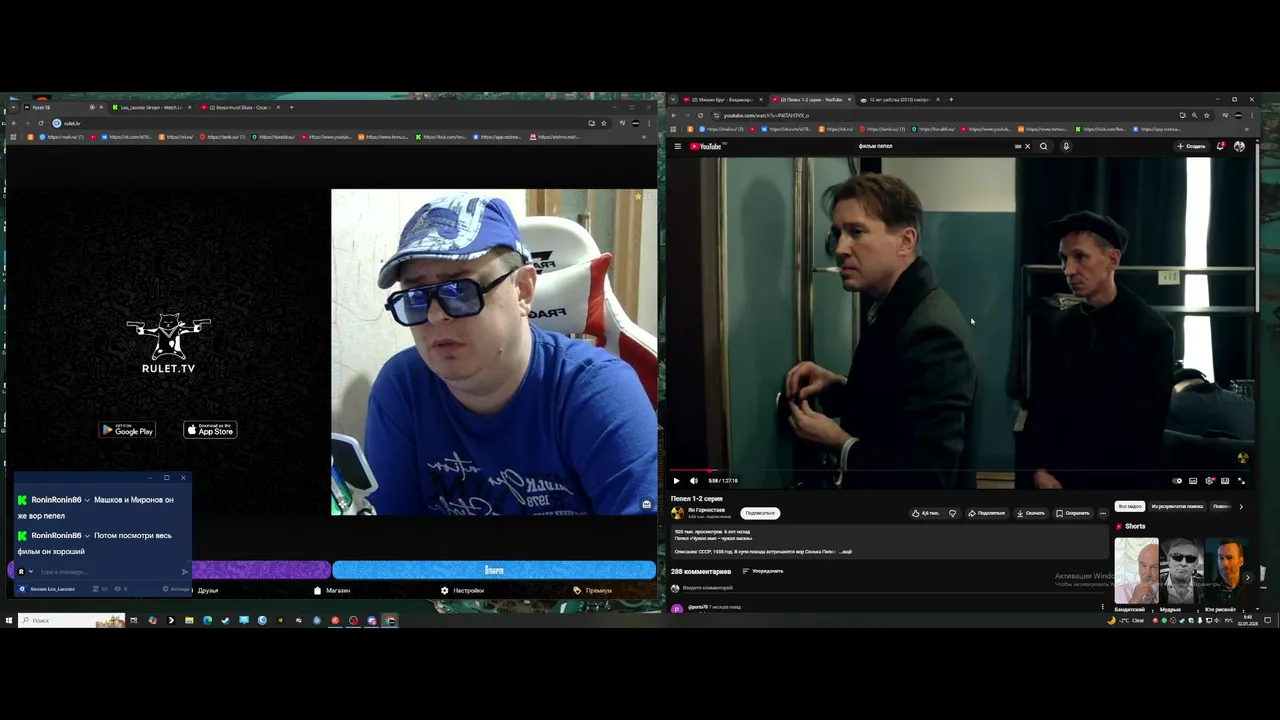
Task: Open Windows Start menu
Action: (9, 620)
